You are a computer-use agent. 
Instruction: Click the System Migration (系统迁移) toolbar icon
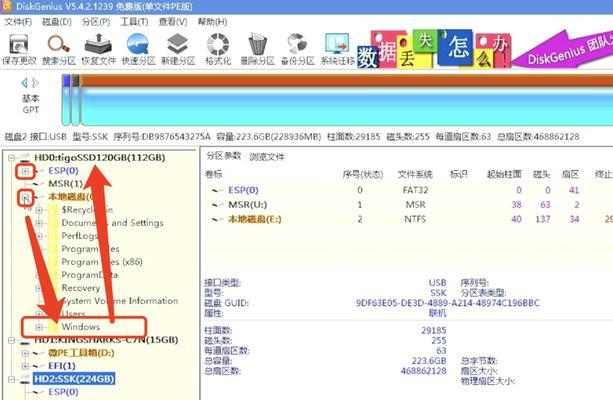(337, 49)
